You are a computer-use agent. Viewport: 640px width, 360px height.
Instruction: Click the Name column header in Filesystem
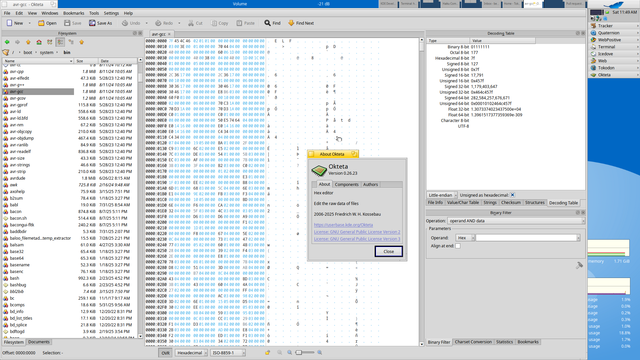click(38, 61)
